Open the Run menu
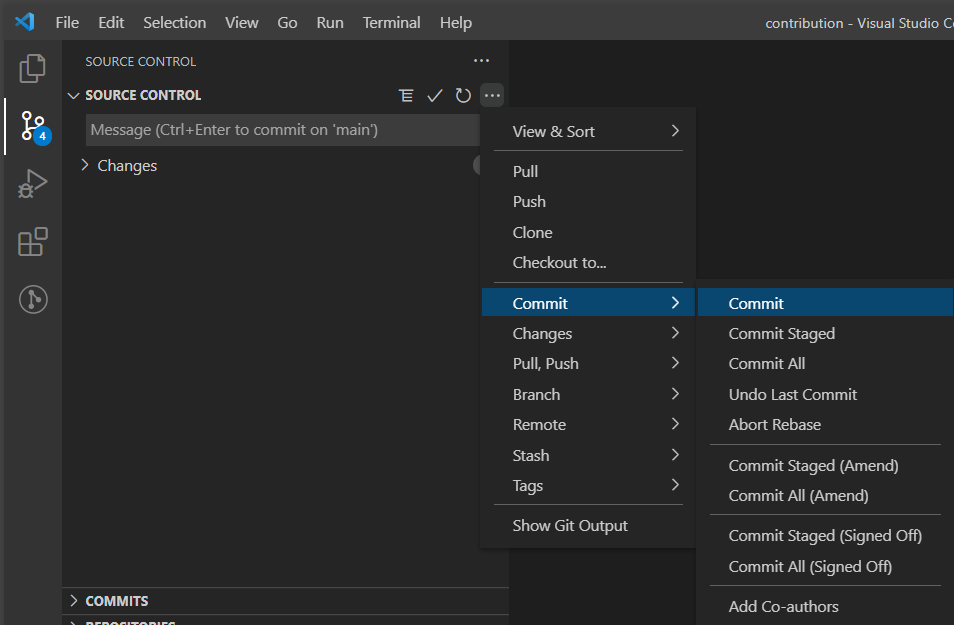The width and height of the screenshot is (954, 625). tap(330, 23)
